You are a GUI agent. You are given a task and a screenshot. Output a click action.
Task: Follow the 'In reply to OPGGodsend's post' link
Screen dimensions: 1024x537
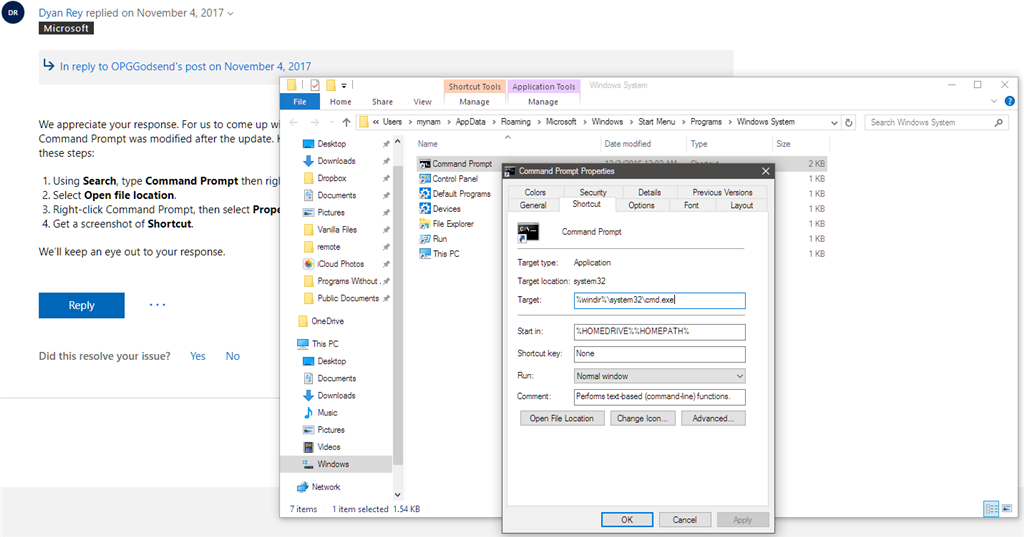pos(185,66)
